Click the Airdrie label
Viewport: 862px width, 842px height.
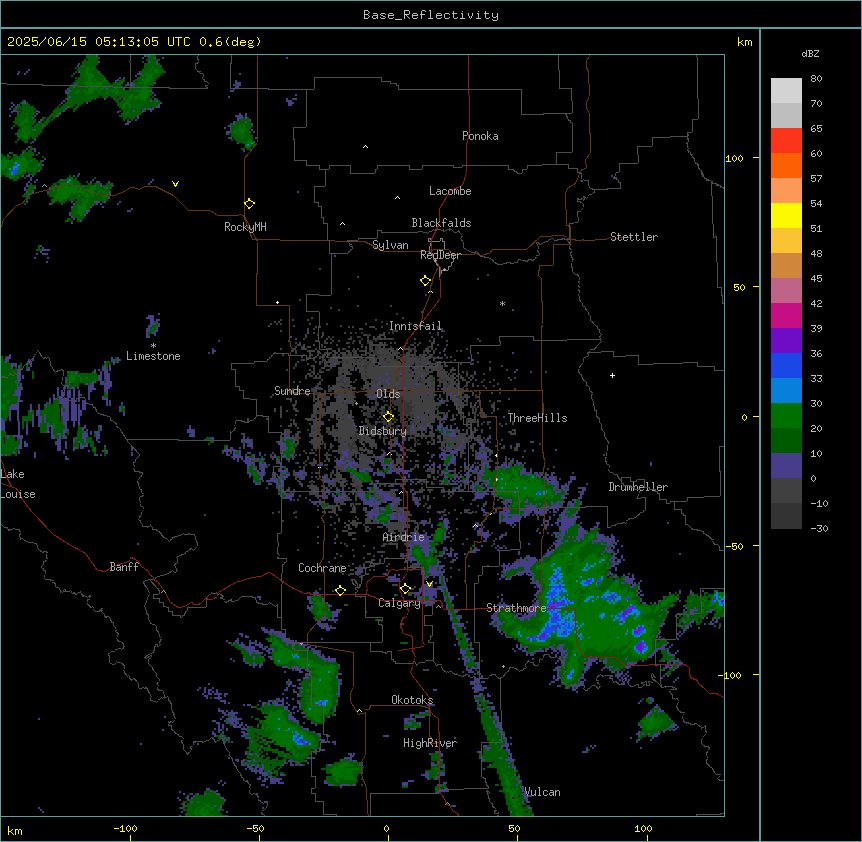tap(404, 538)
